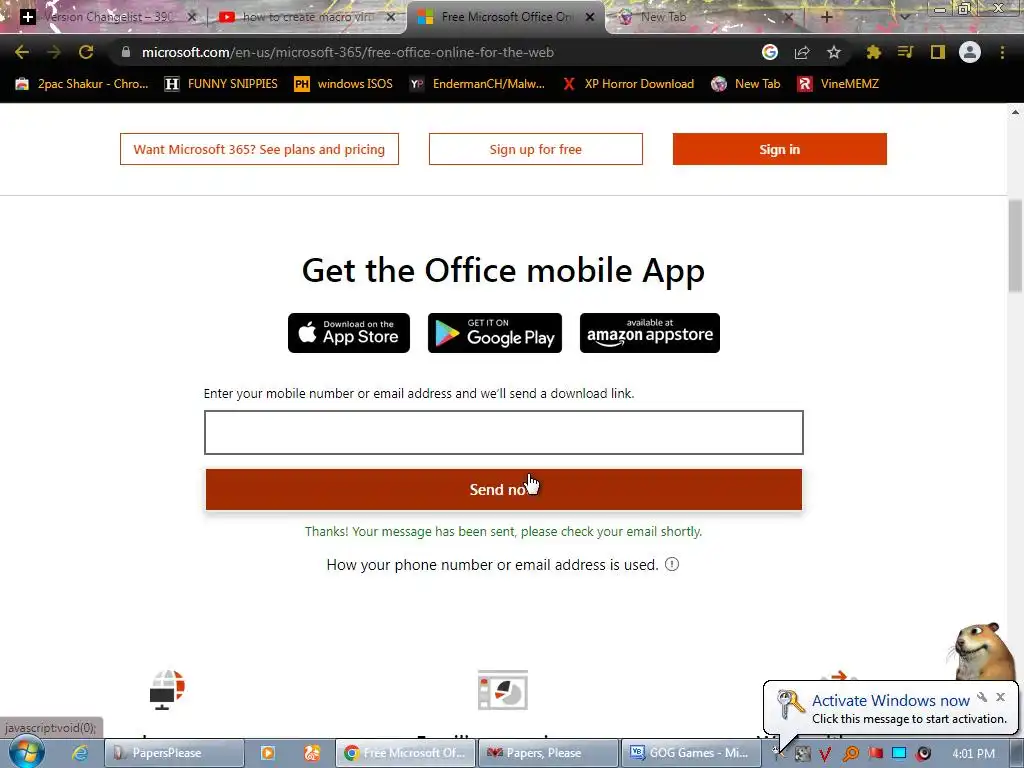Launch Internet Explorer from the taskbar

(80, 753)
